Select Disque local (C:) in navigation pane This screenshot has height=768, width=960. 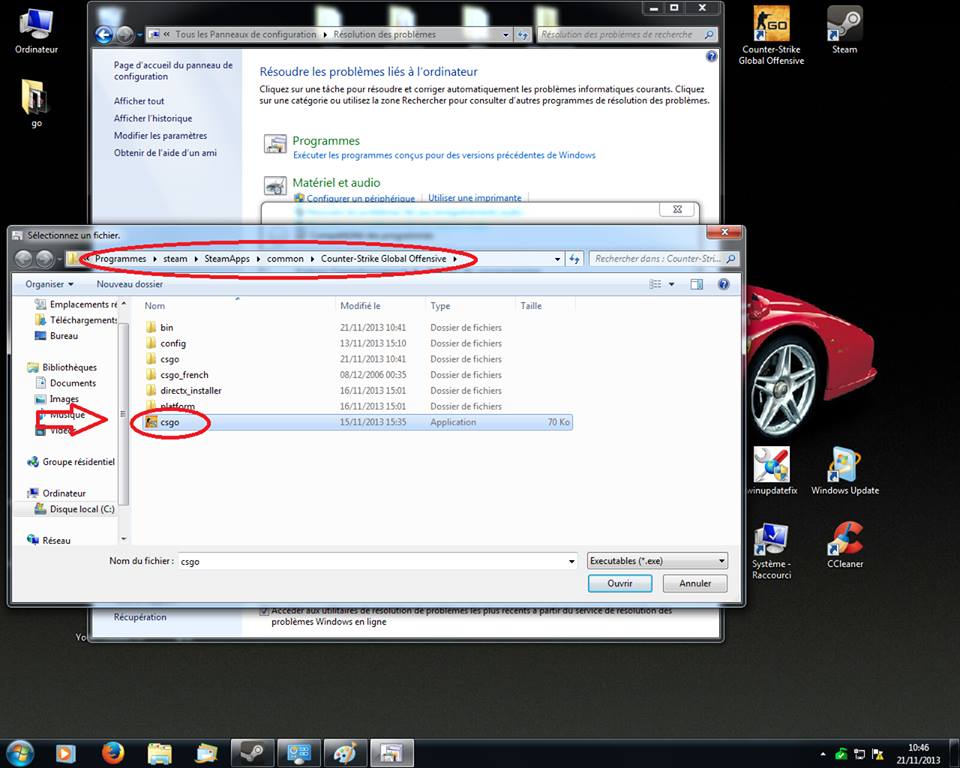pyautogui.click(x=75, y=509)
